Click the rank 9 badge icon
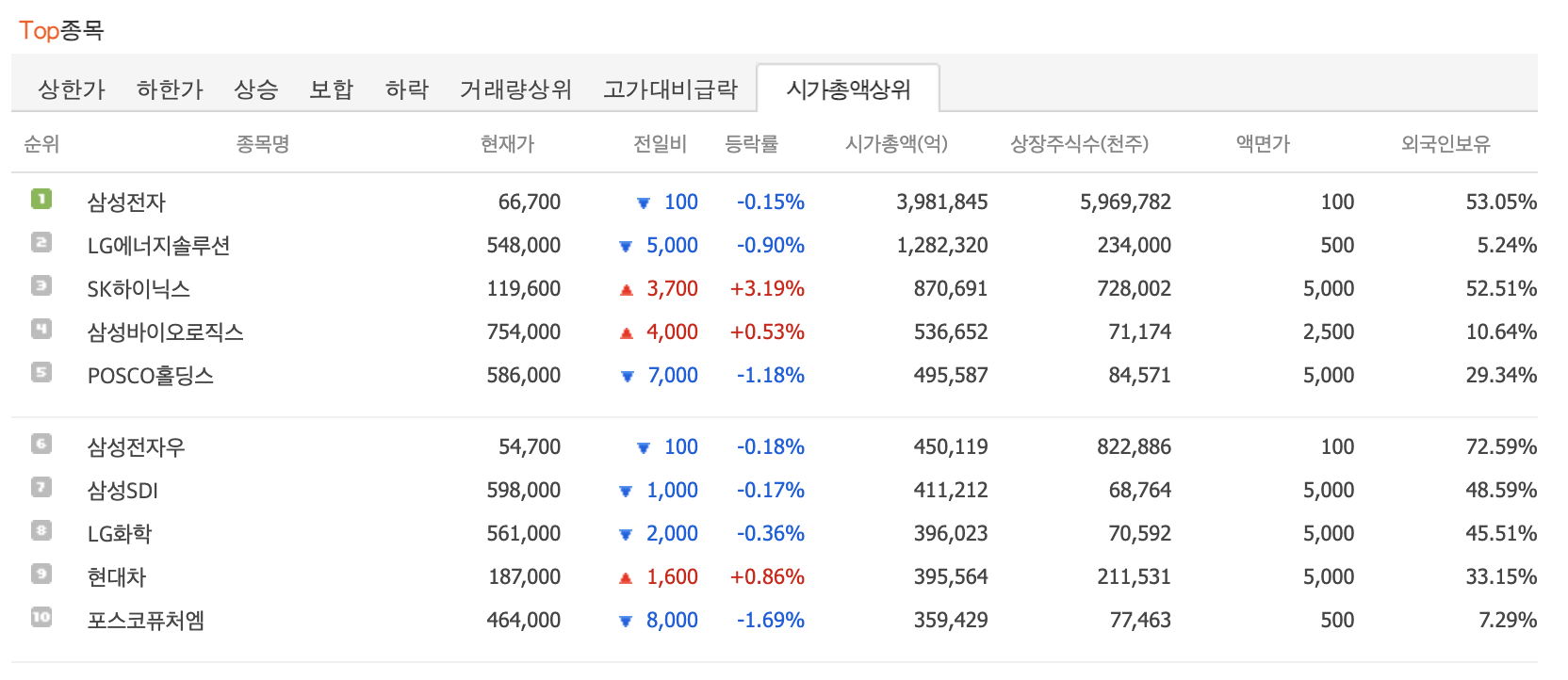 [x=41, y=574]
